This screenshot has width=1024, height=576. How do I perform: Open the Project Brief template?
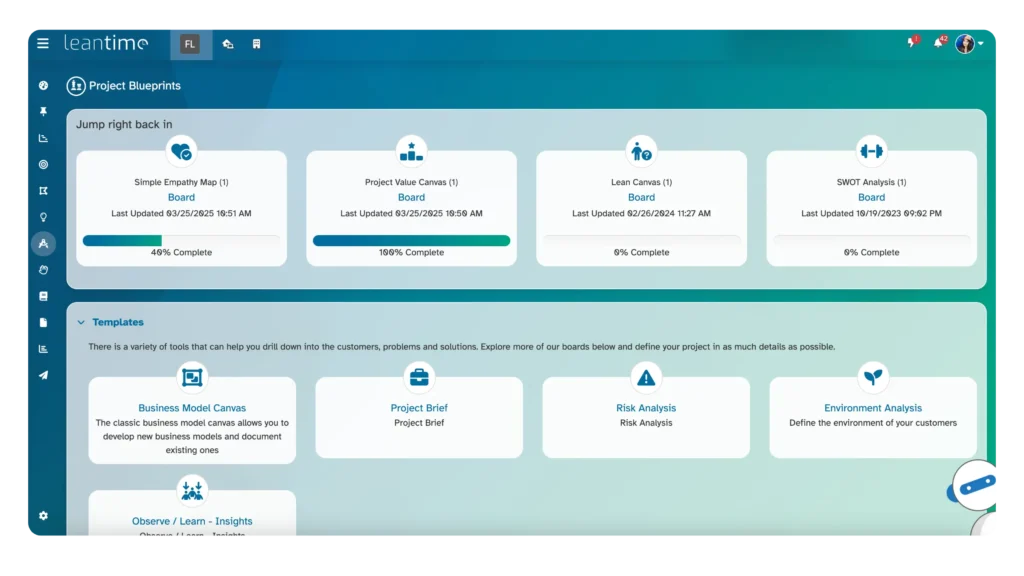(x=419, y=408)
